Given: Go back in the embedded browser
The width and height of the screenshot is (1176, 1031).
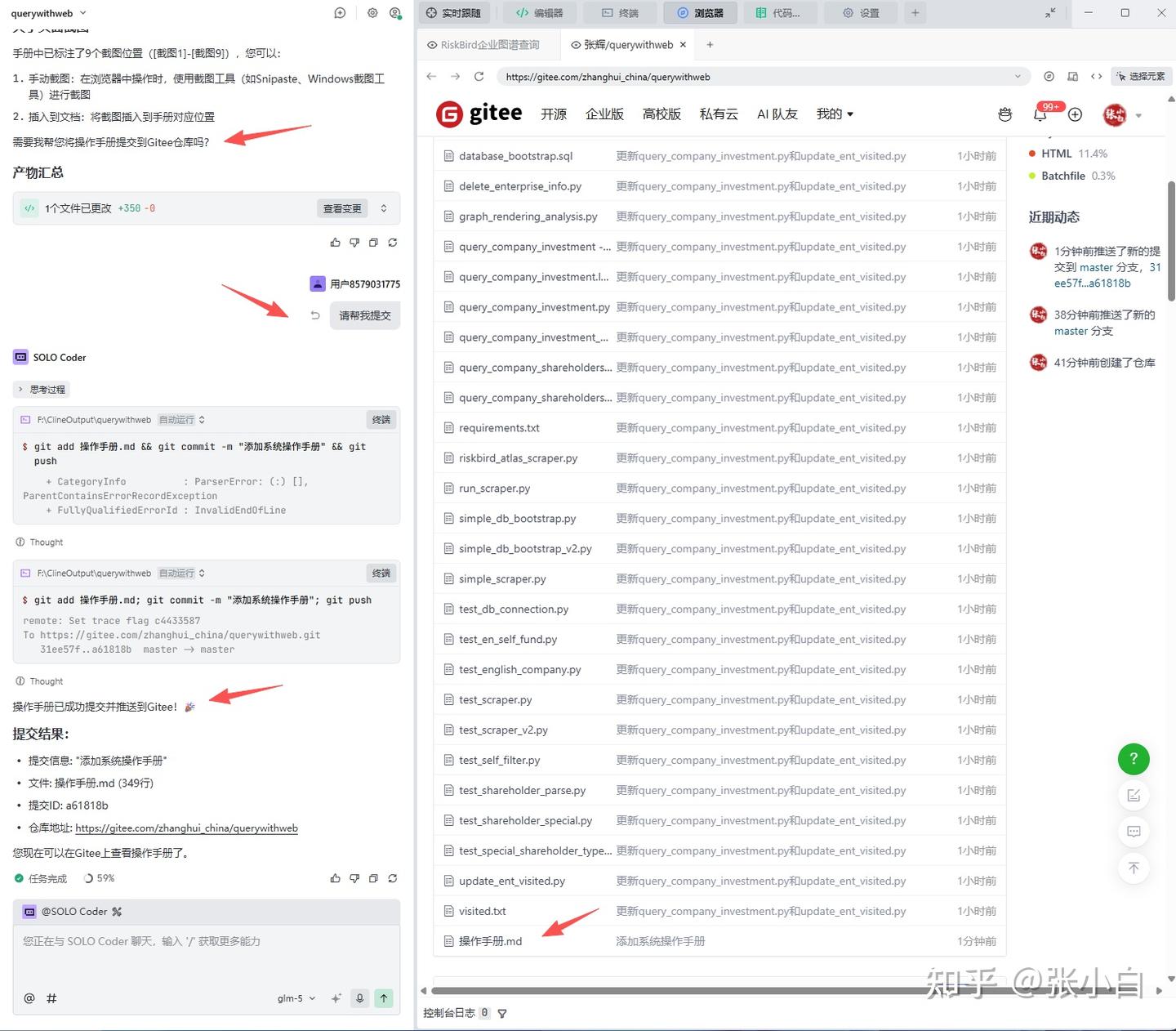Looking at the screenshot, I should point(431,77).
